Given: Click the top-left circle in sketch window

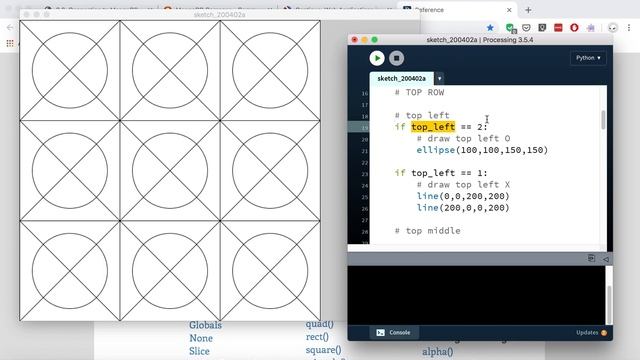Looking at the screenshot, I should click(x=70, y=70).
